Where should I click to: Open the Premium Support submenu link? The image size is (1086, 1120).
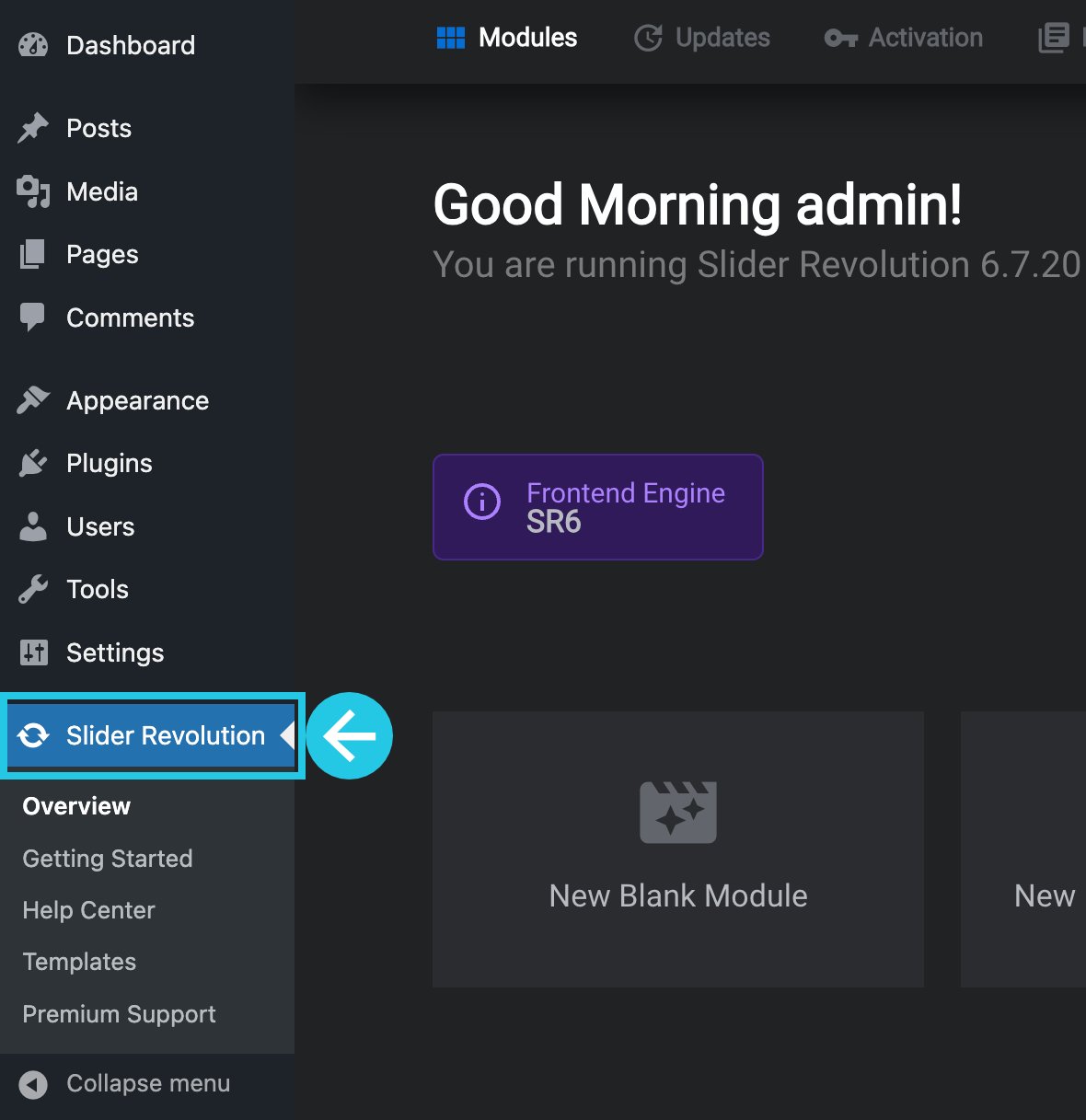pyautogui.click(x=119, y=1014)
